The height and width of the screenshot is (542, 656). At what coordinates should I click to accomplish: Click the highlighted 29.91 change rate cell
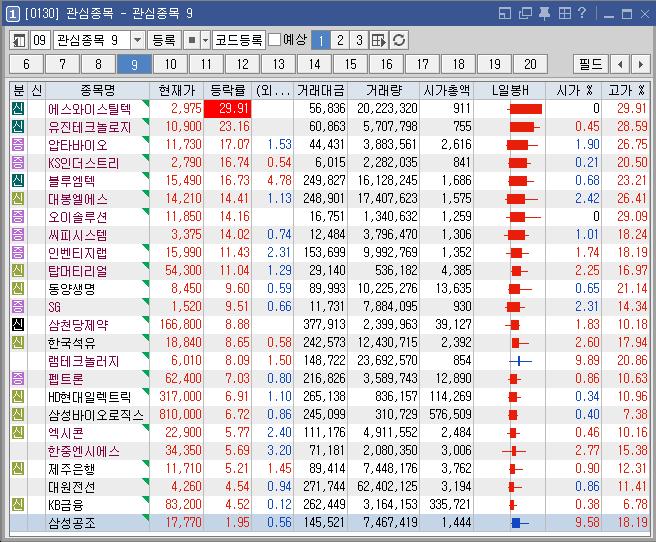pyautogui.click(x=228, y=109)
